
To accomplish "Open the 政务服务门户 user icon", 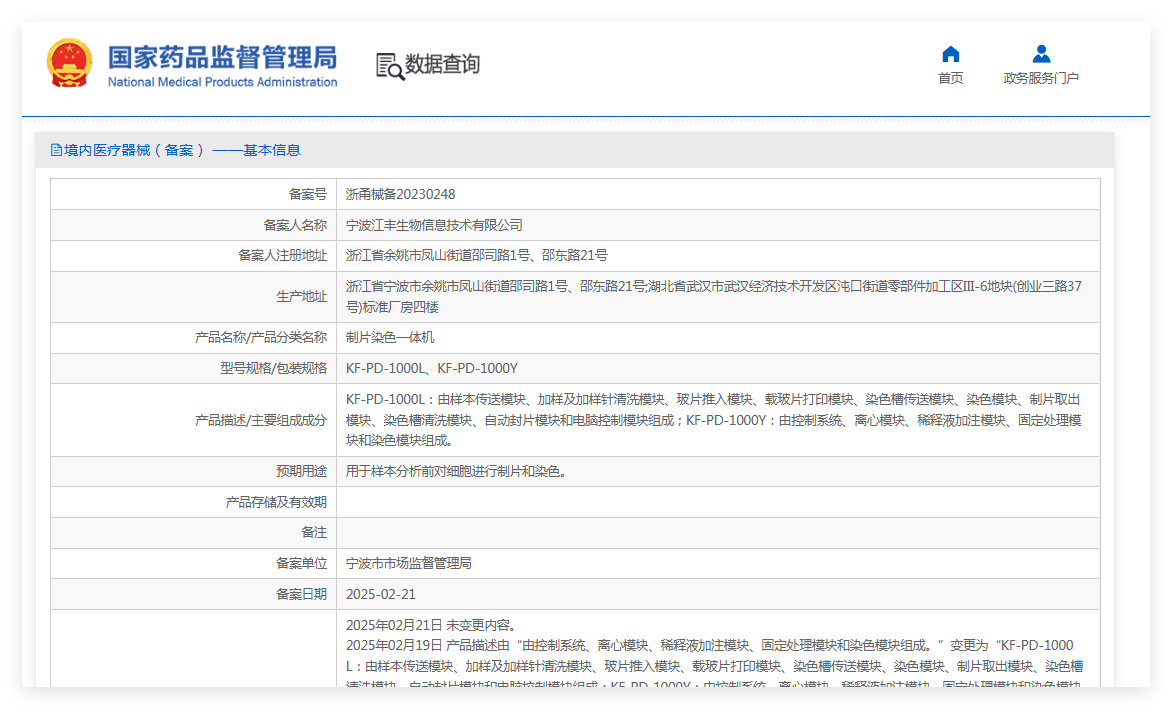I will tap(1041, 54).
